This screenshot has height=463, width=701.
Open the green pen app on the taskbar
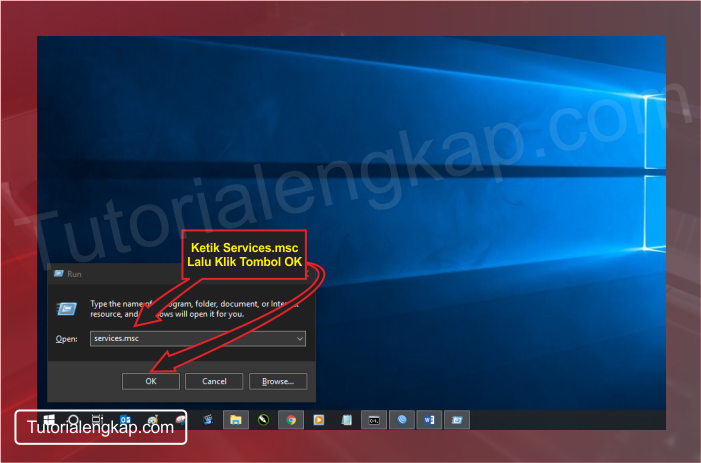click(263, 420)
